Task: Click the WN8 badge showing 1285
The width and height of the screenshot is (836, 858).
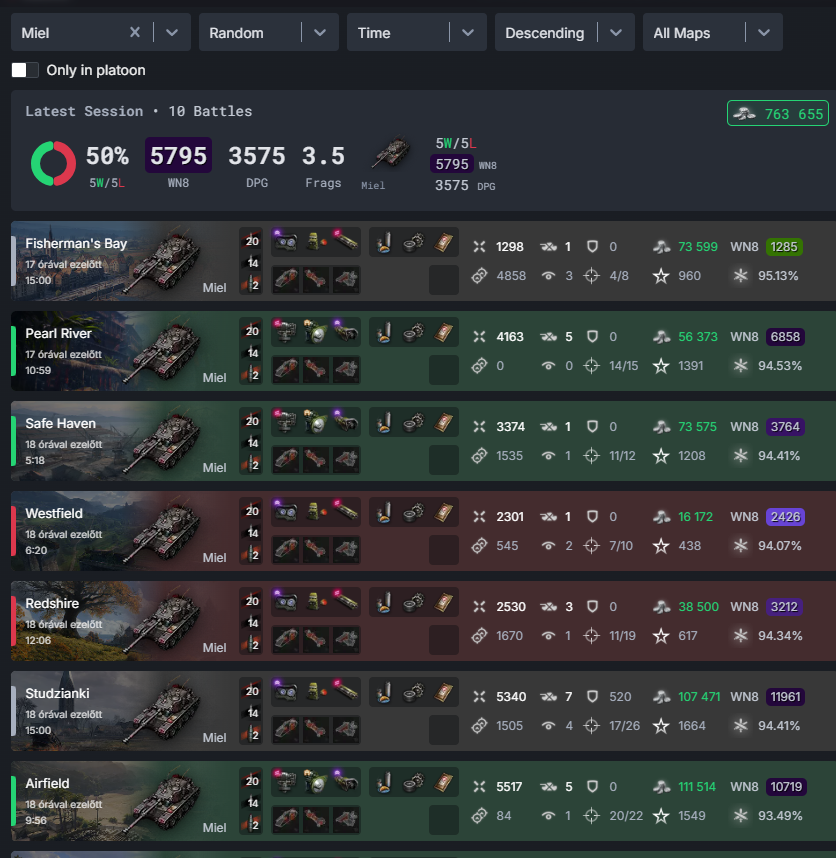Action: click(x=784, y=247)
